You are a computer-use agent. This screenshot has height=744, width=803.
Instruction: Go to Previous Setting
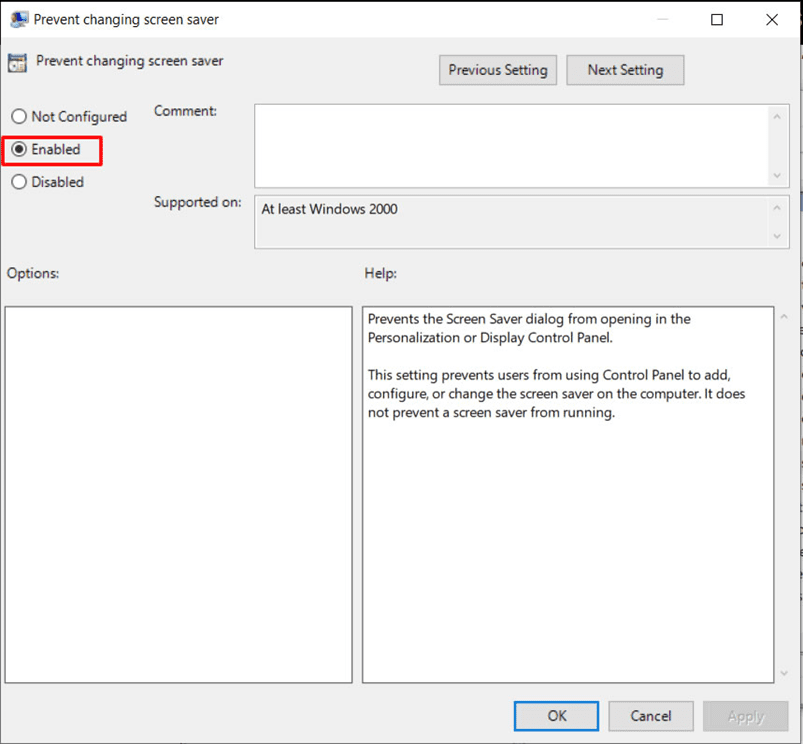click(x=497, y=70)
